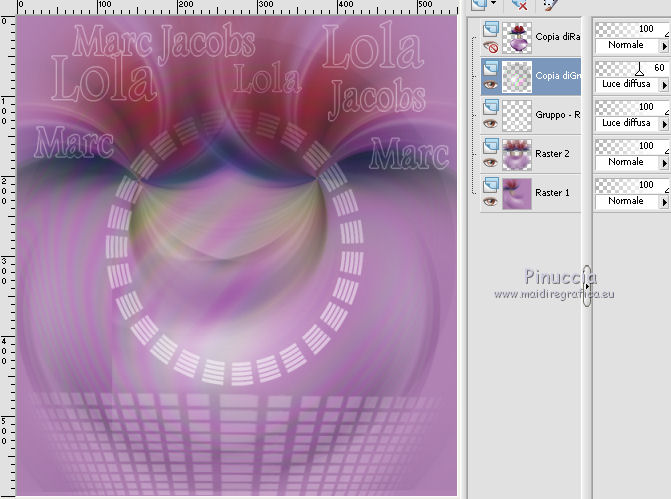Screen dimensions: 671x499
Task: Click raster layer type icon of Copia diGr
Action: (x=491, y=68)
